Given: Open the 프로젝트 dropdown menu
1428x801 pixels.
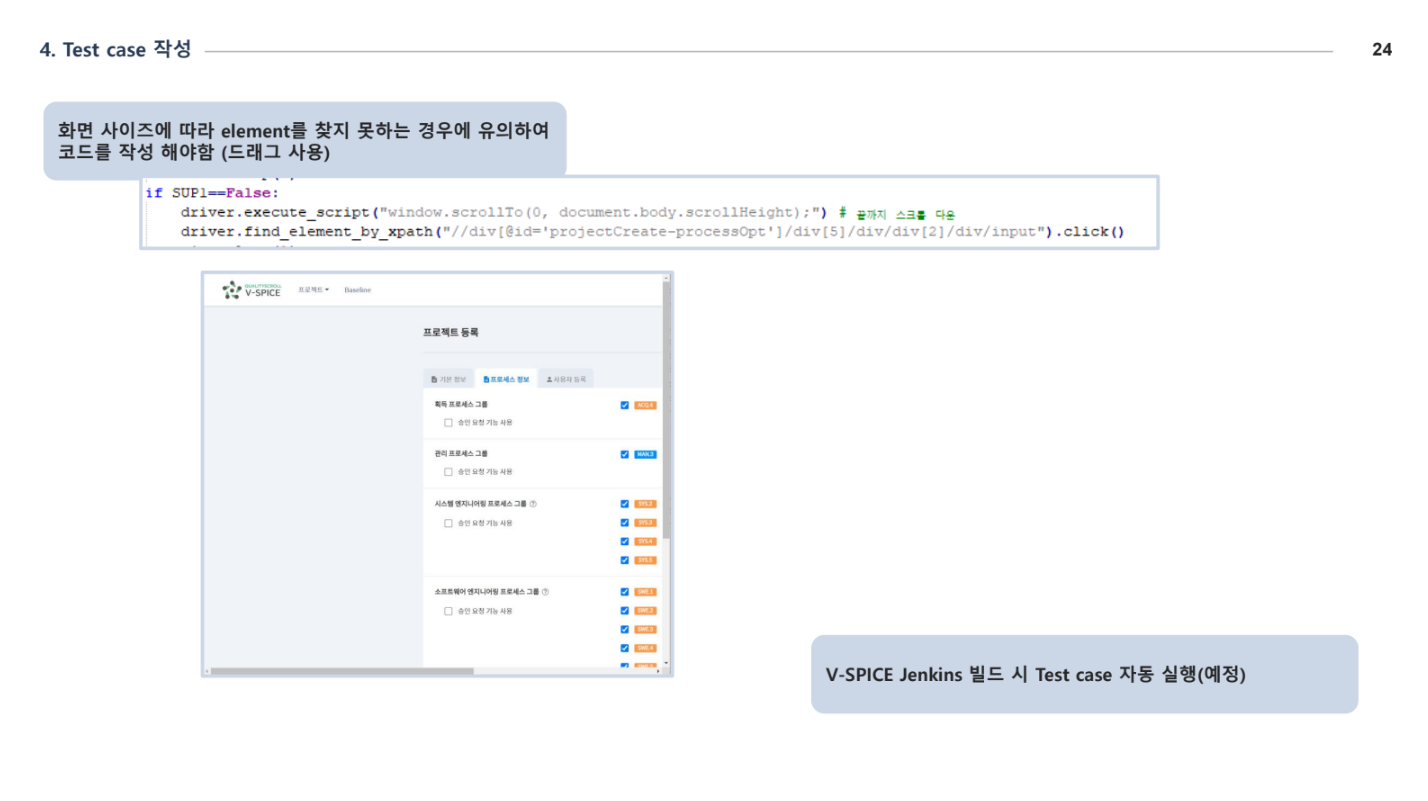Looking at the screenshot, I should (313, 290).
